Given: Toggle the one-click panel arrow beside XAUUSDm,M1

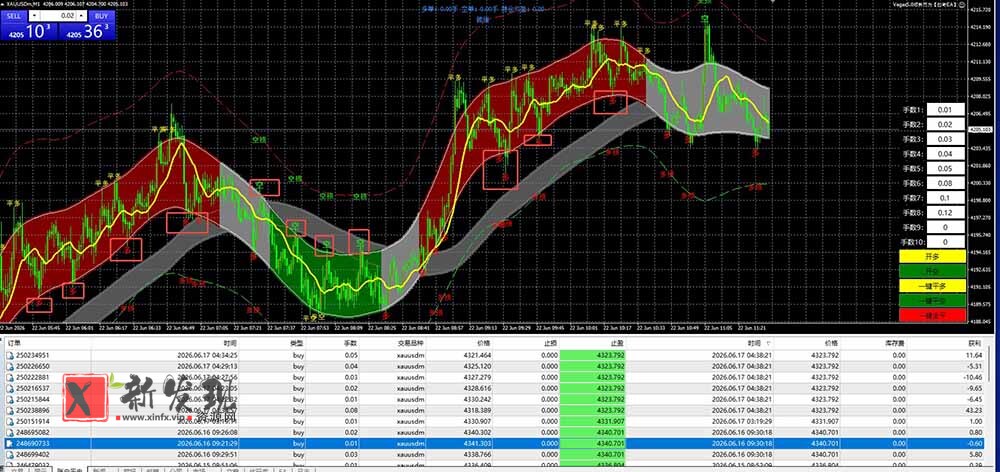Looking at the screenshot, I should pos(3,6).
